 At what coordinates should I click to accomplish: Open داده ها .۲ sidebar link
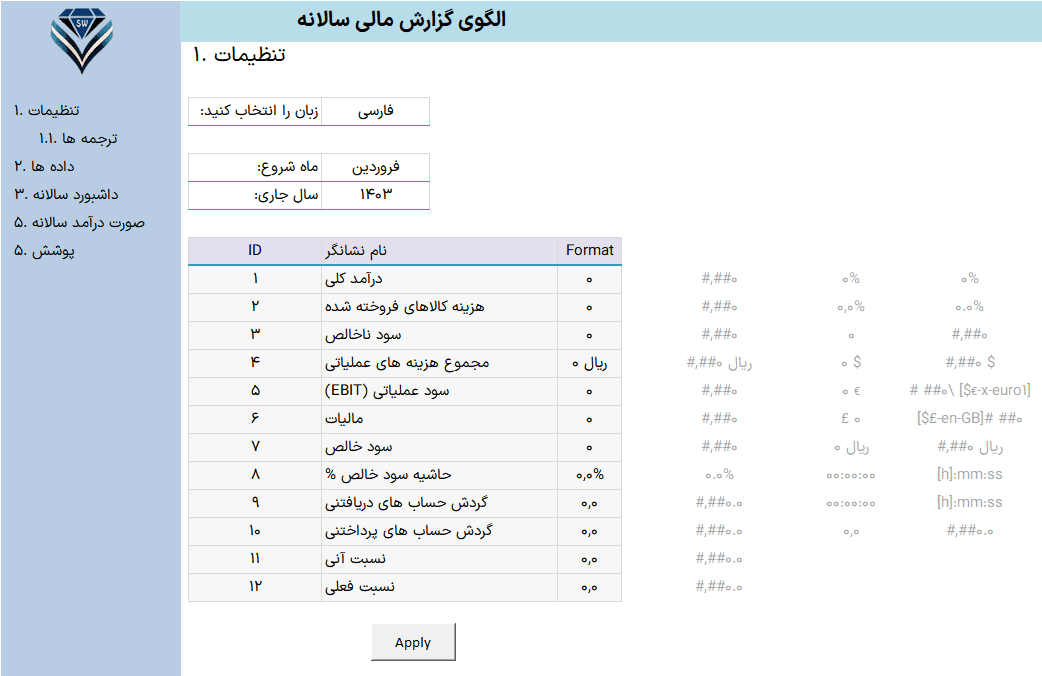click(x=45, y=166)
